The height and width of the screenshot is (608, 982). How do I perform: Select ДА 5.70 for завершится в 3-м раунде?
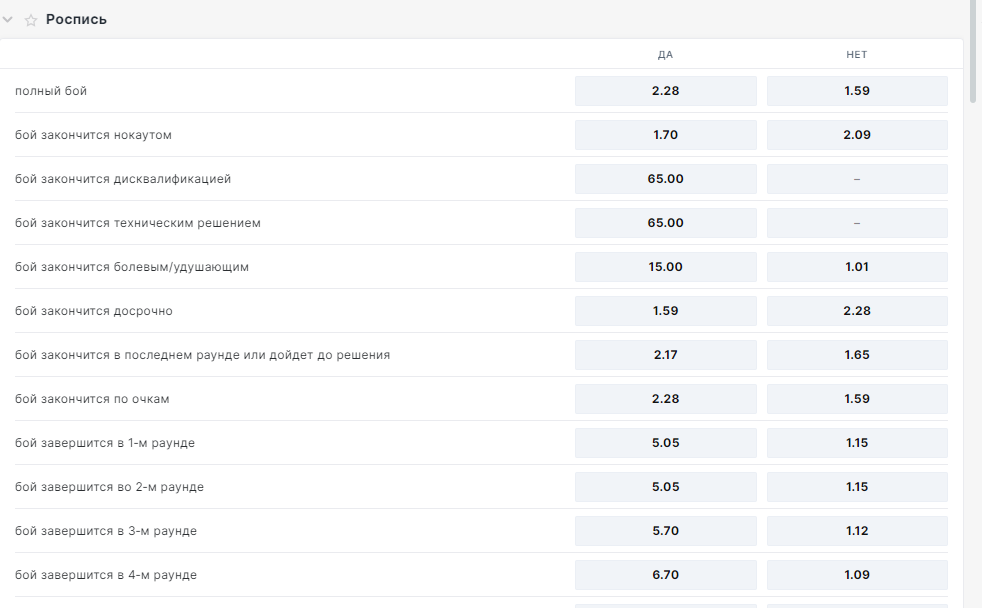(x=665, y=530)
